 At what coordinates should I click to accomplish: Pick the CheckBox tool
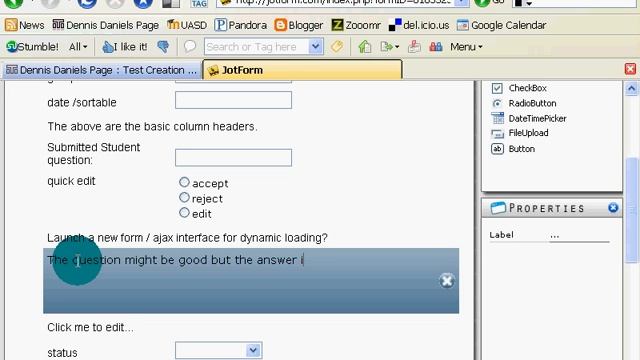pos(519,88)
